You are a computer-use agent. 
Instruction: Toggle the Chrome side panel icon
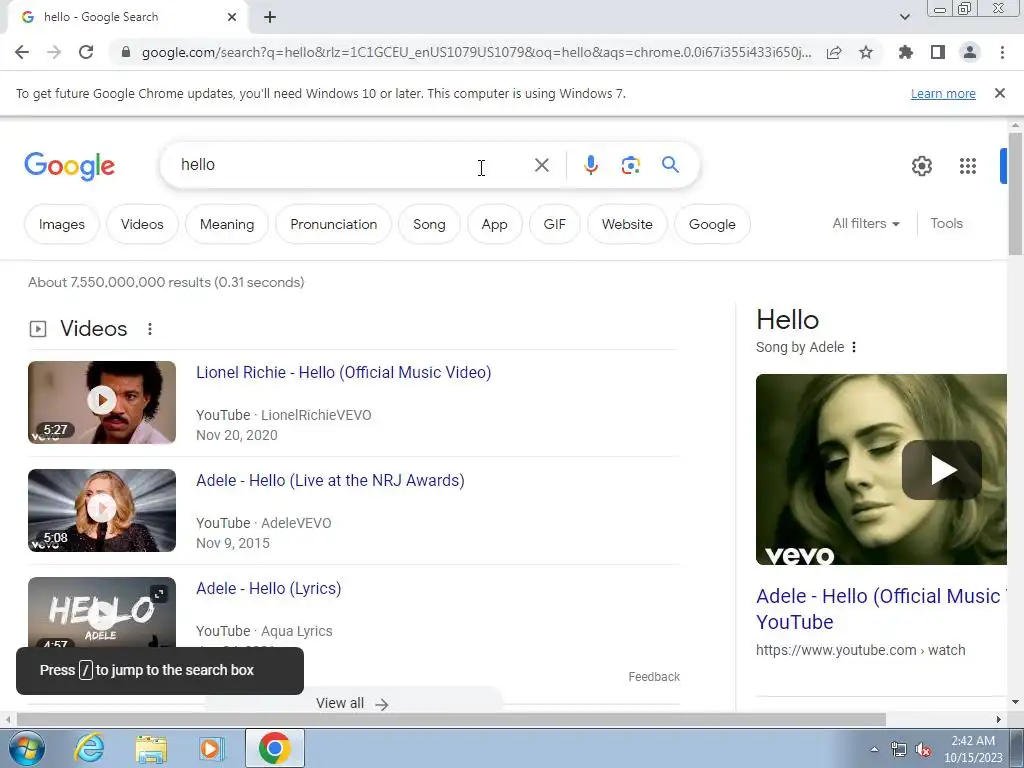pyautogui.click(x=938, y=52)
